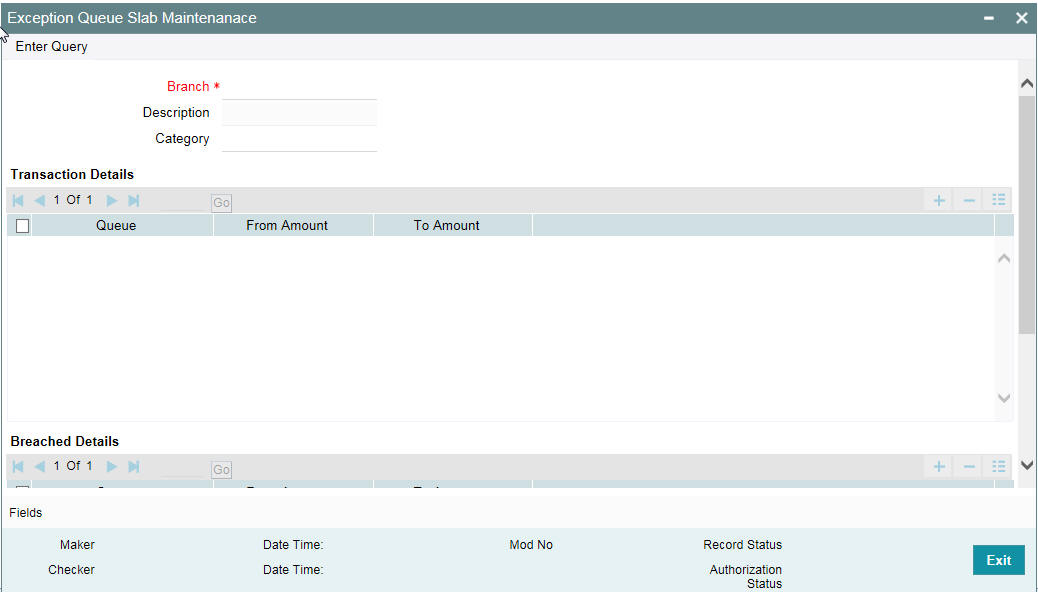Close the Exception Queue Slab window

1021,19
